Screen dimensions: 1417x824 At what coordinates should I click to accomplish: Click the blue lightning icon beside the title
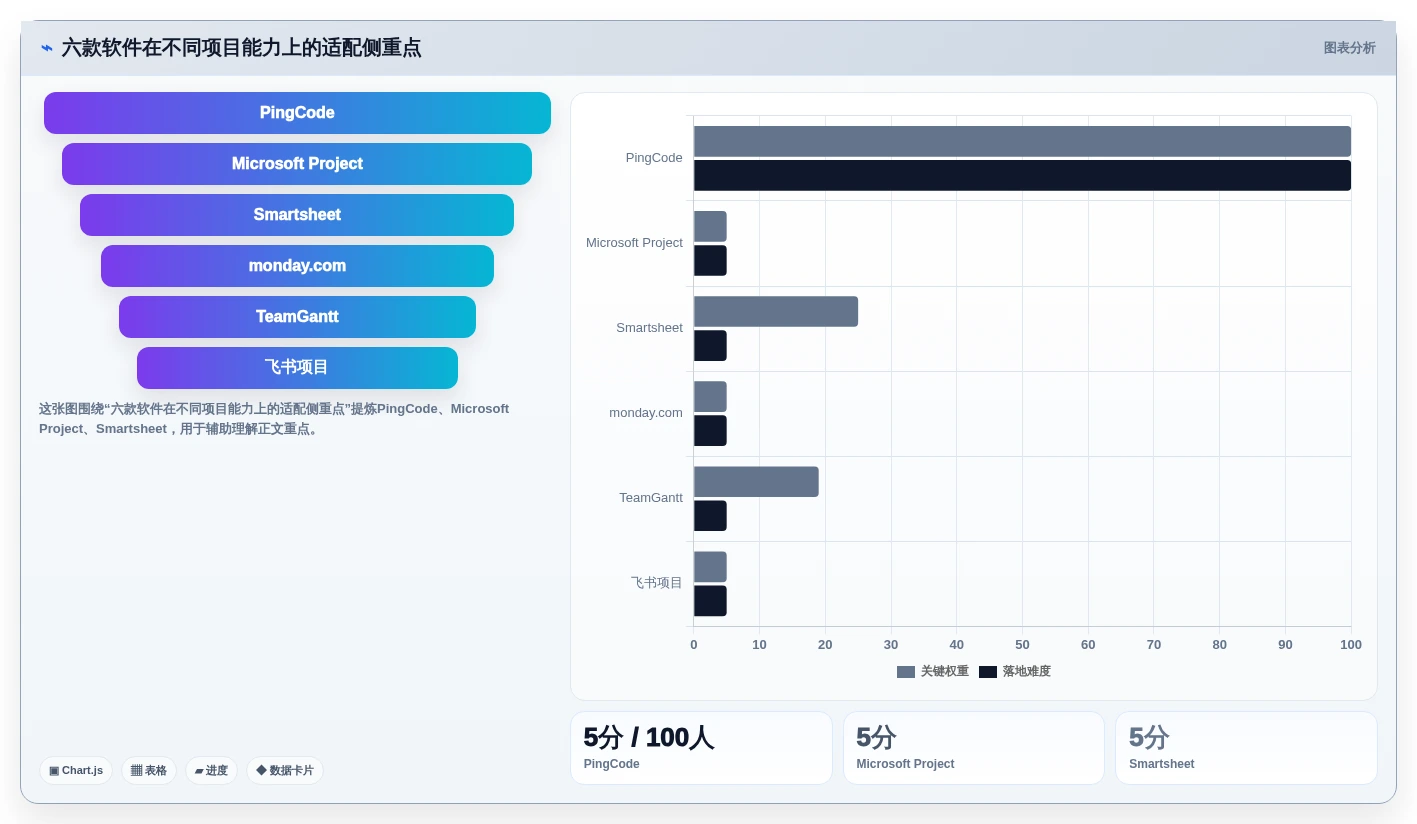click(x=47, y=48)
